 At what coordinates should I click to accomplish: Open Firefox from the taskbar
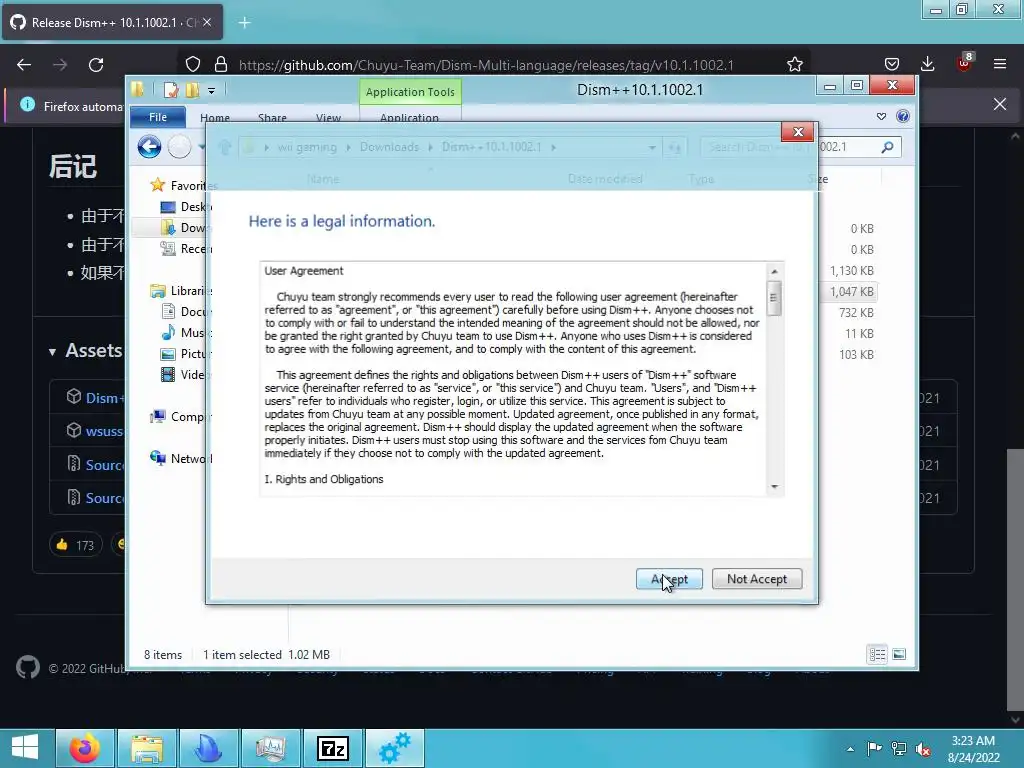tap(85, 748)
